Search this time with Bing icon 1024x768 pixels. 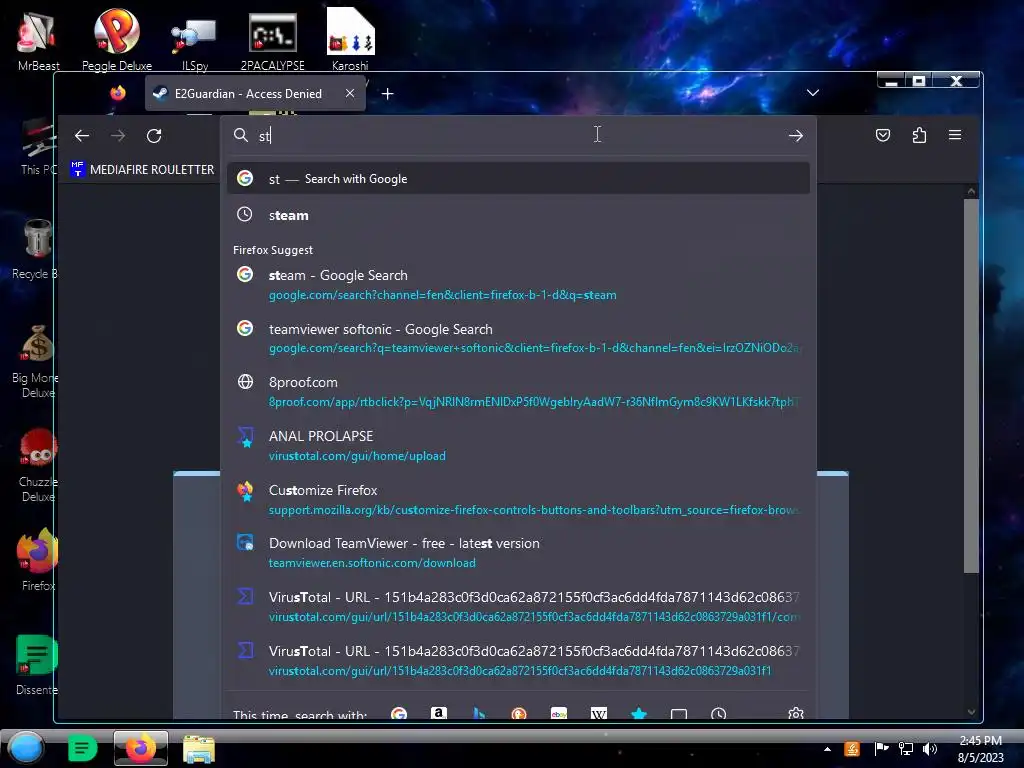click(479, 713)
